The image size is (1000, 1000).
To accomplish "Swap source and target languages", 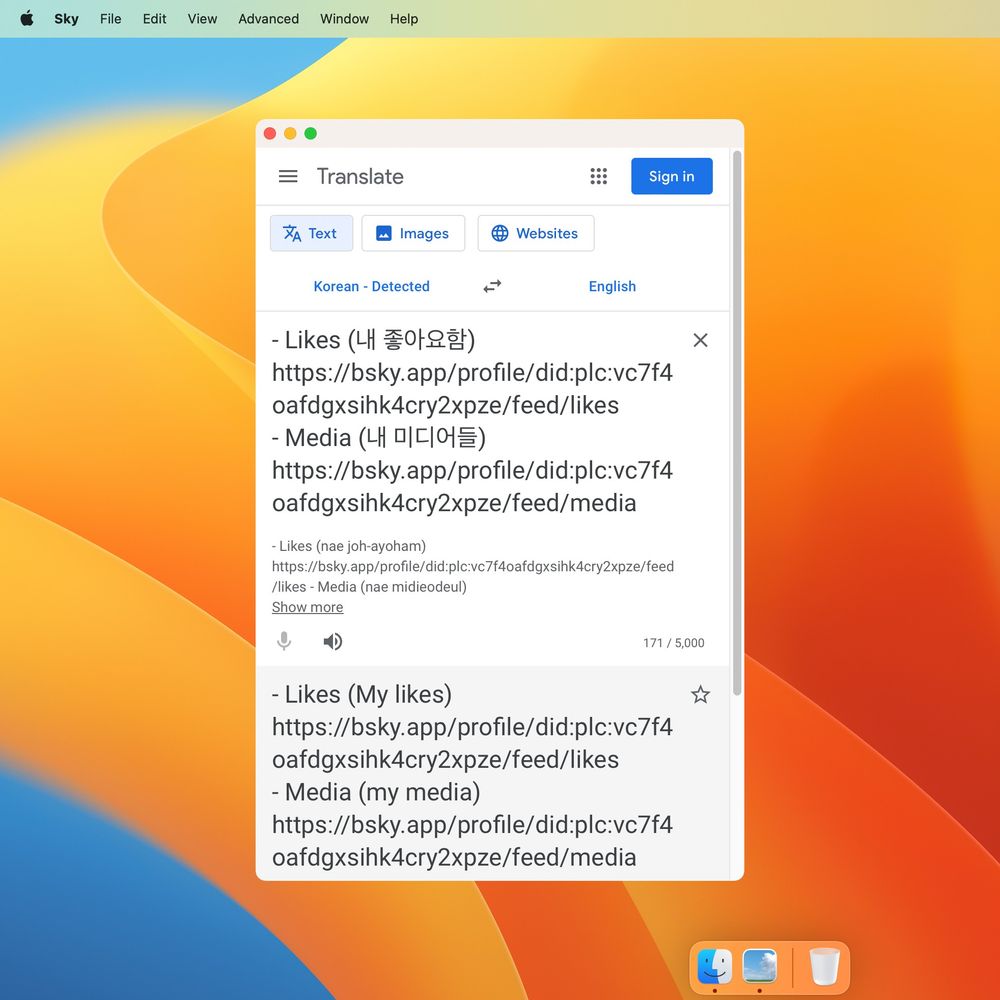I will 492,286.
